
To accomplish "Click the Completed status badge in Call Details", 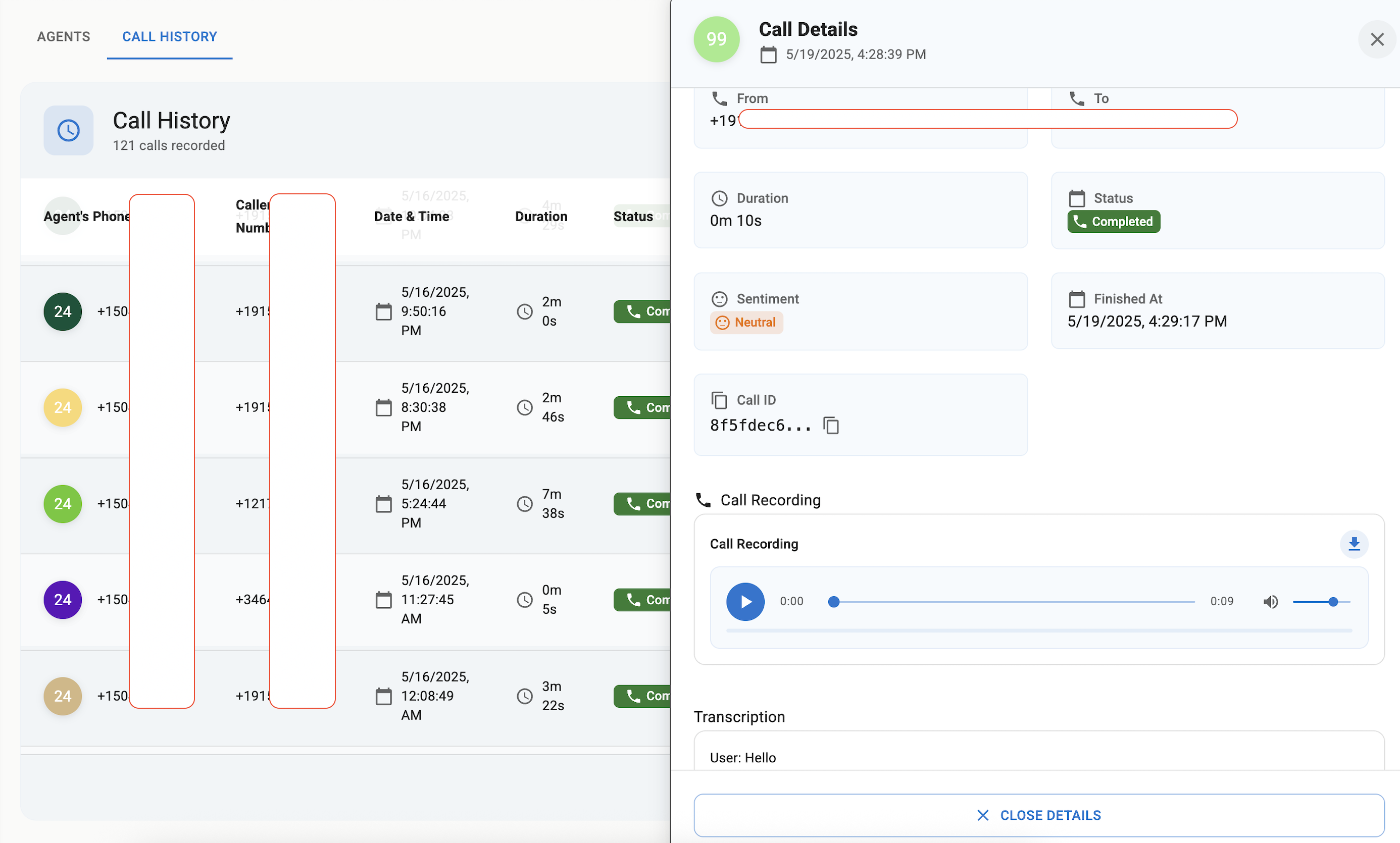I will 1114,222.
